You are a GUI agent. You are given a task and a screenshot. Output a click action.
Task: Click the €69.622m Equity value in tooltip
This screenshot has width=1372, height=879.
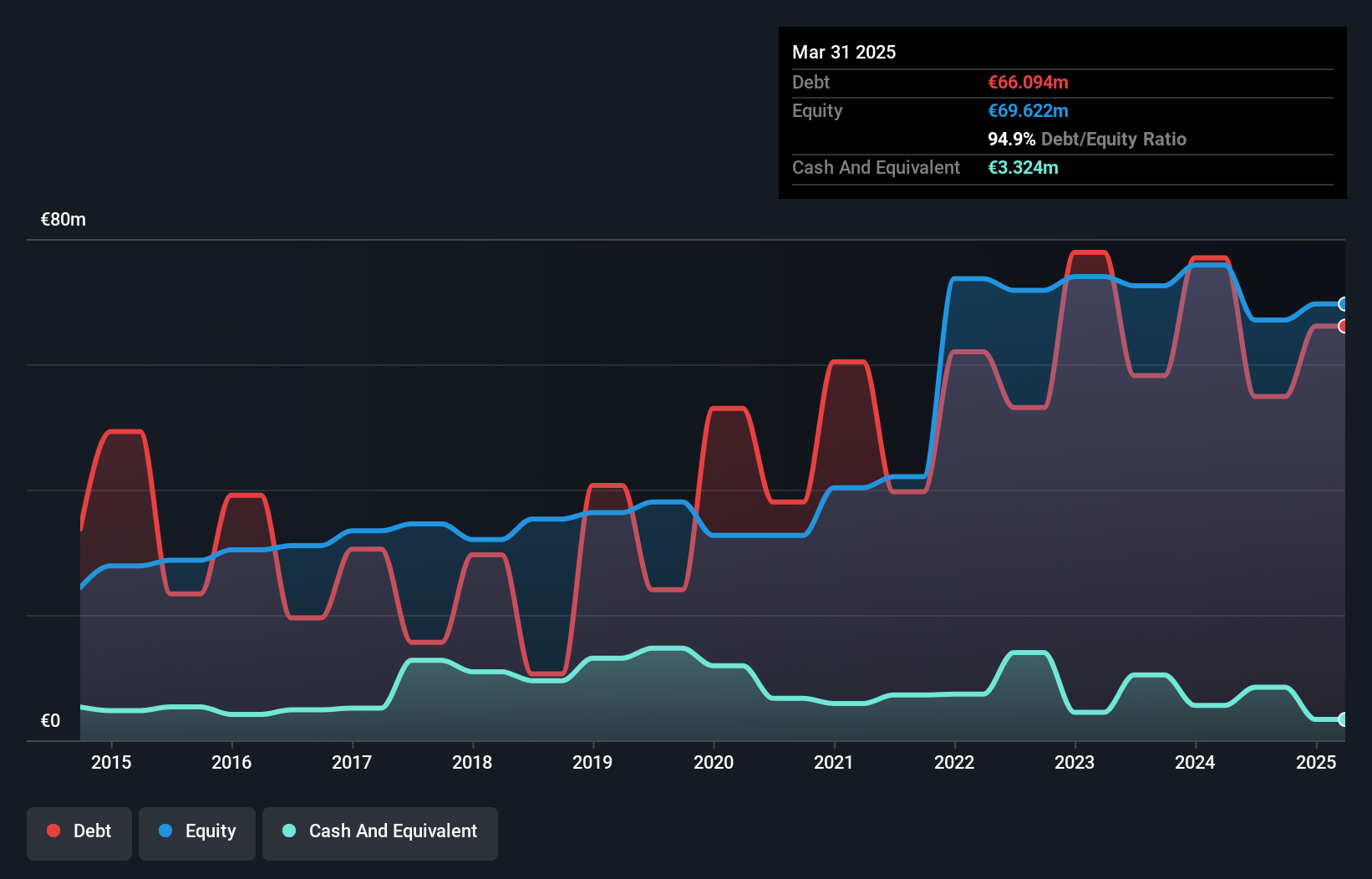point(1028,111)
